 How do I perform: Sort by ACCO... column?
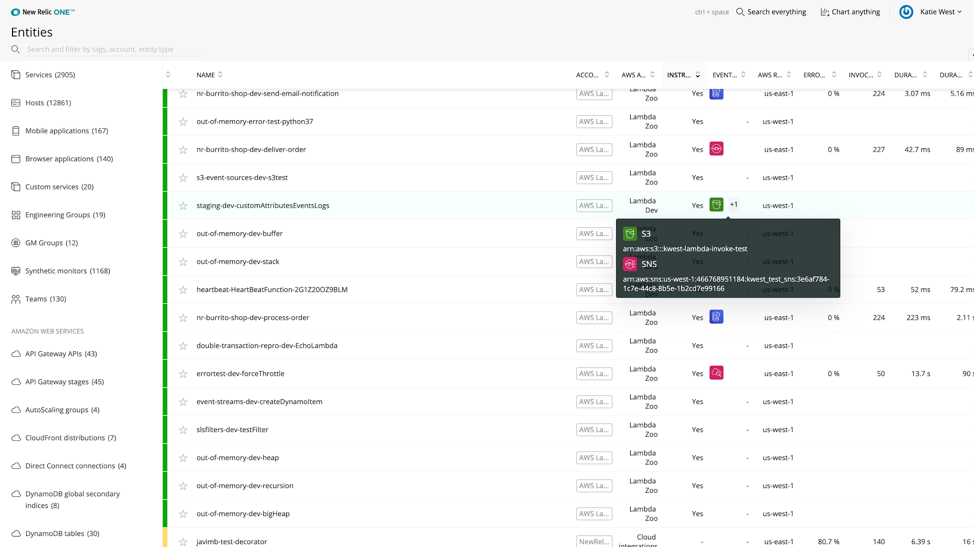[593, 75]
